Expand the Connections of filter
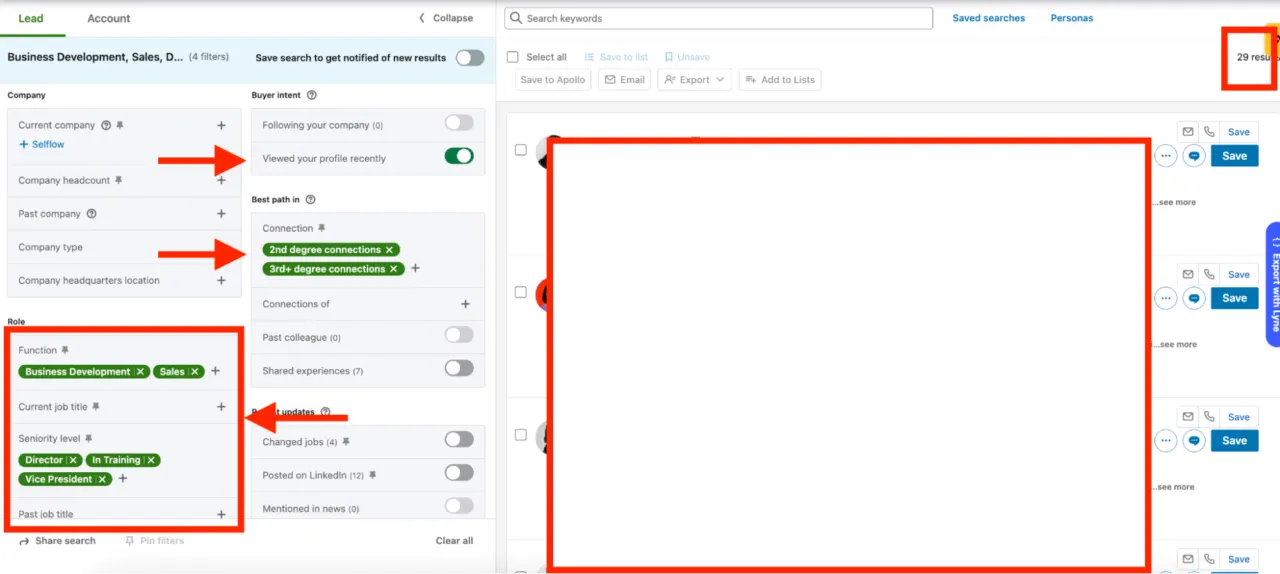1280x574 pixels. [465, 304]
